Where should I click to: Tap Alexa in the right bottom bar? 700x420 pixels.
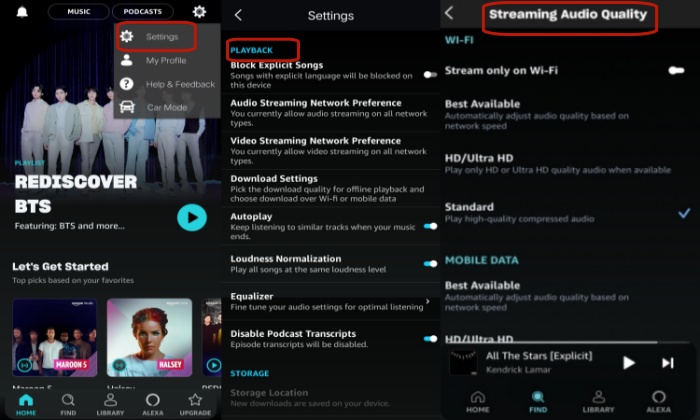[x=658, y=401]
